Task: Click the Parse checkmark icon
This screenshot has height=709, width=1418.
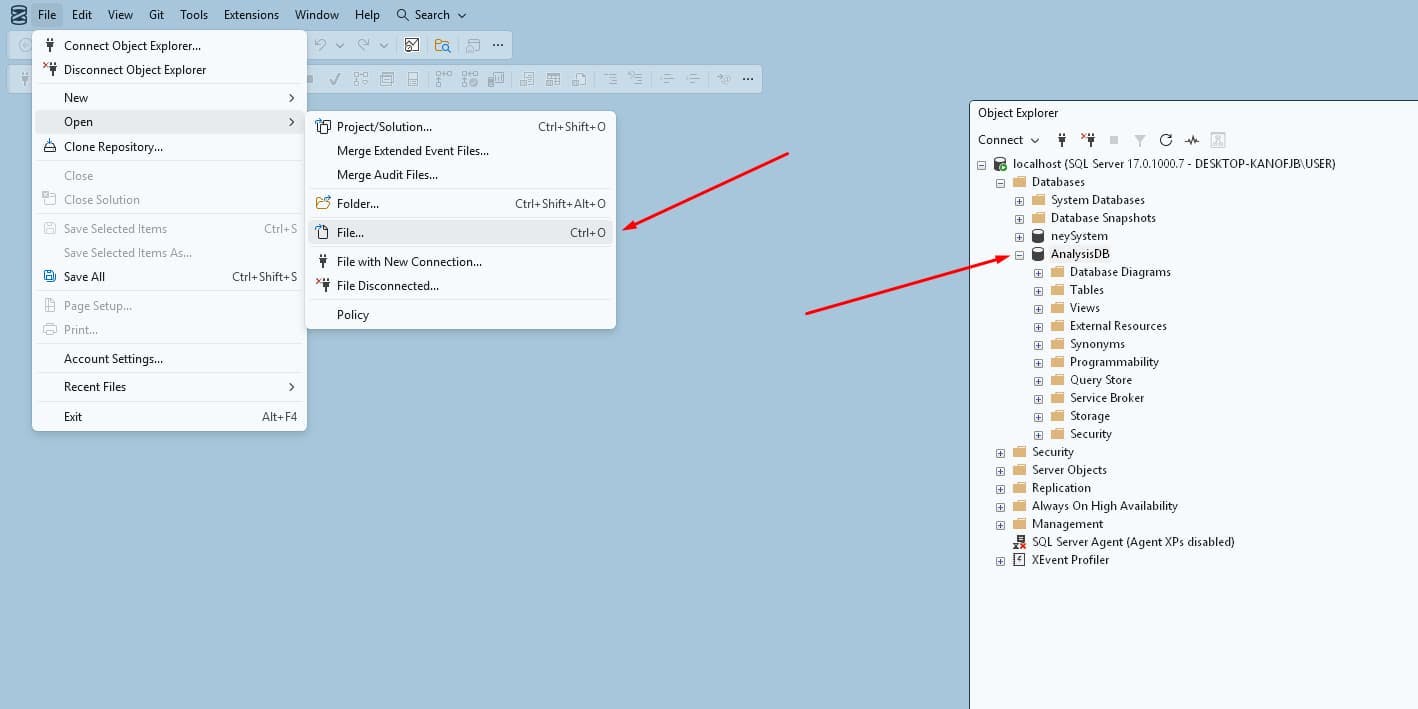Action: point(335,79)
